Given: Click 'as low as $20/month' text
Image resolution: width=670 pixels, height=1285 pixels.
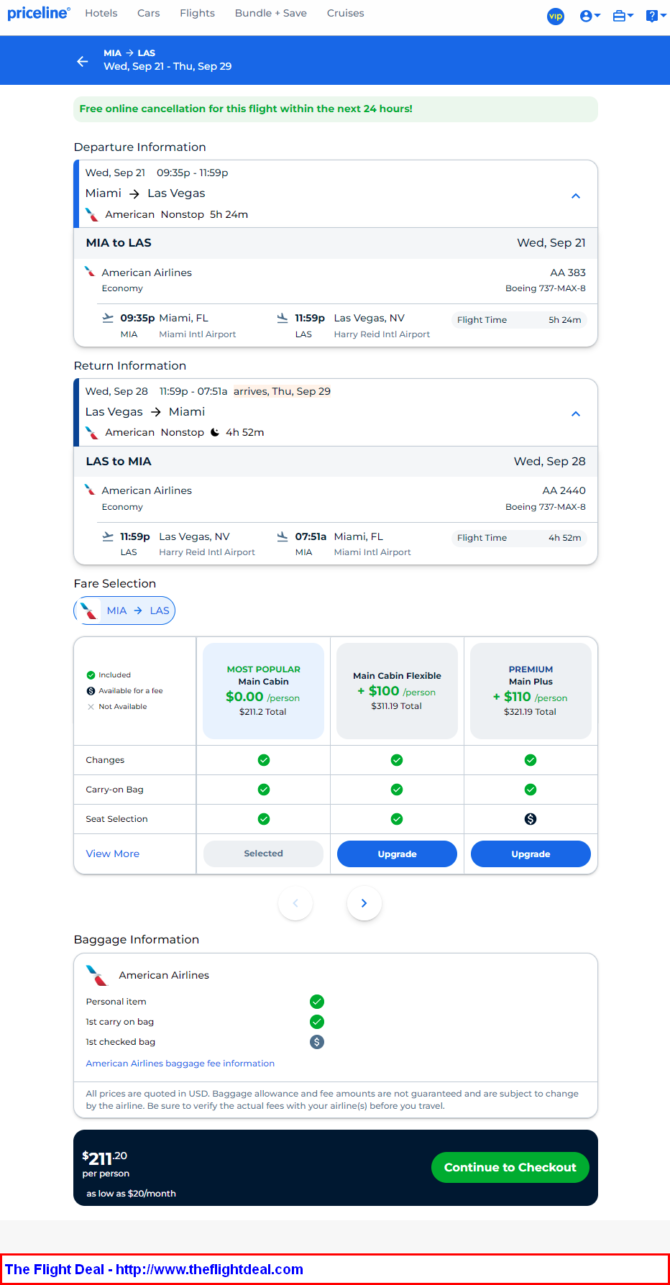Looking at the screenshot, I should tap(131, 1194).
